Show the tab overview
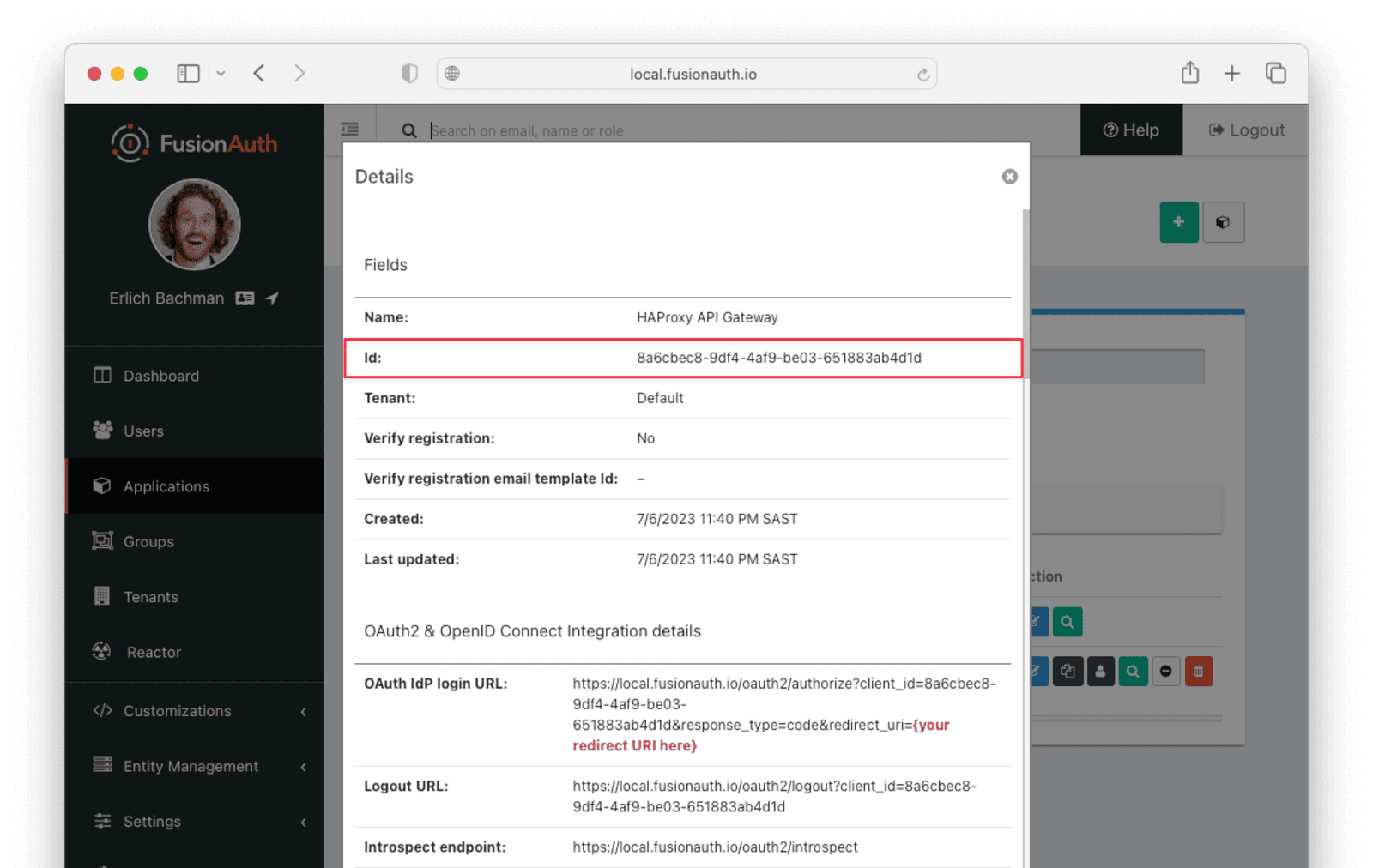Image resolution: width=1373 pixels, height=868 pixels. click(x=1275, y=74)
